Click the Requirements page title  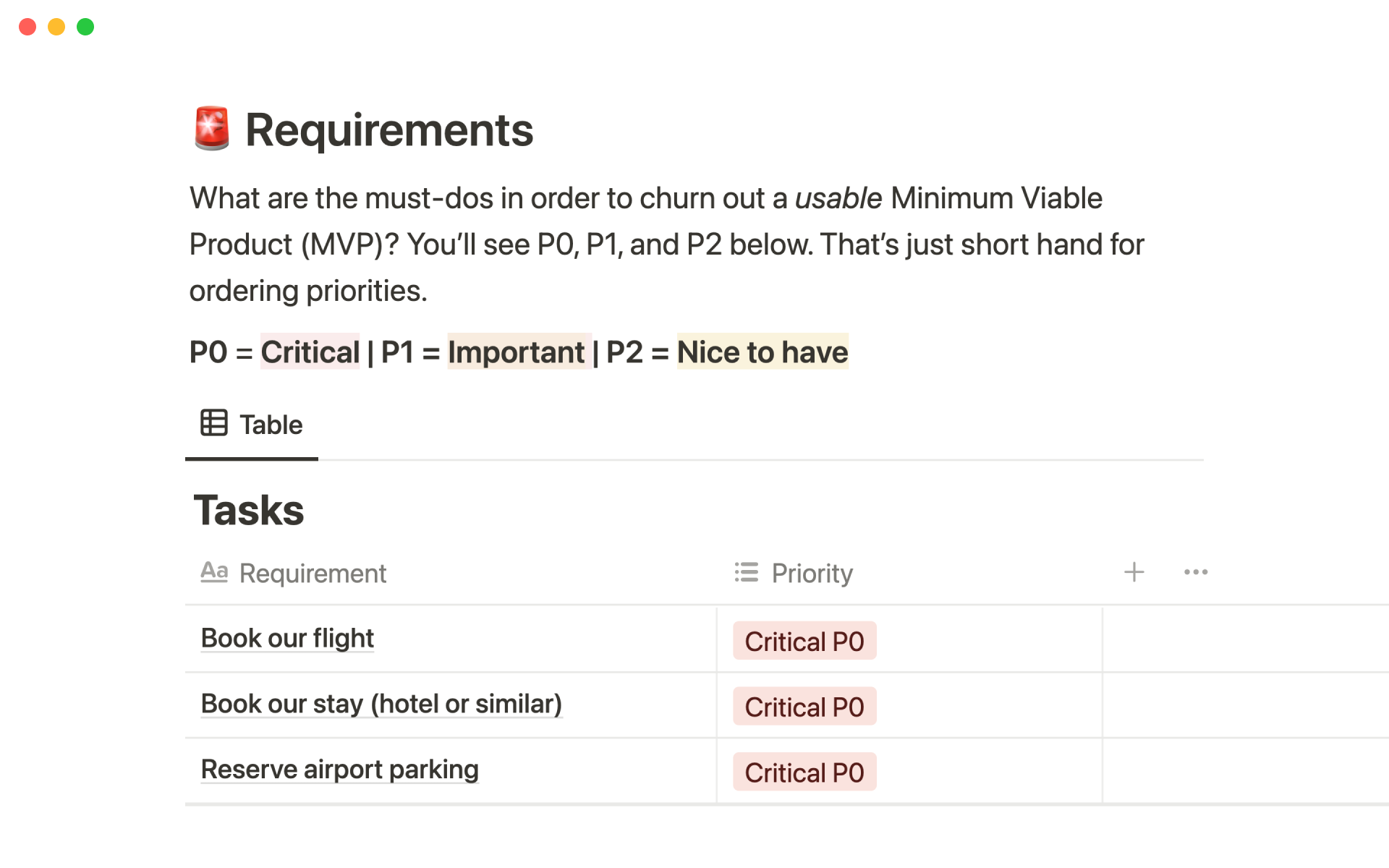(x=389, y=130)
